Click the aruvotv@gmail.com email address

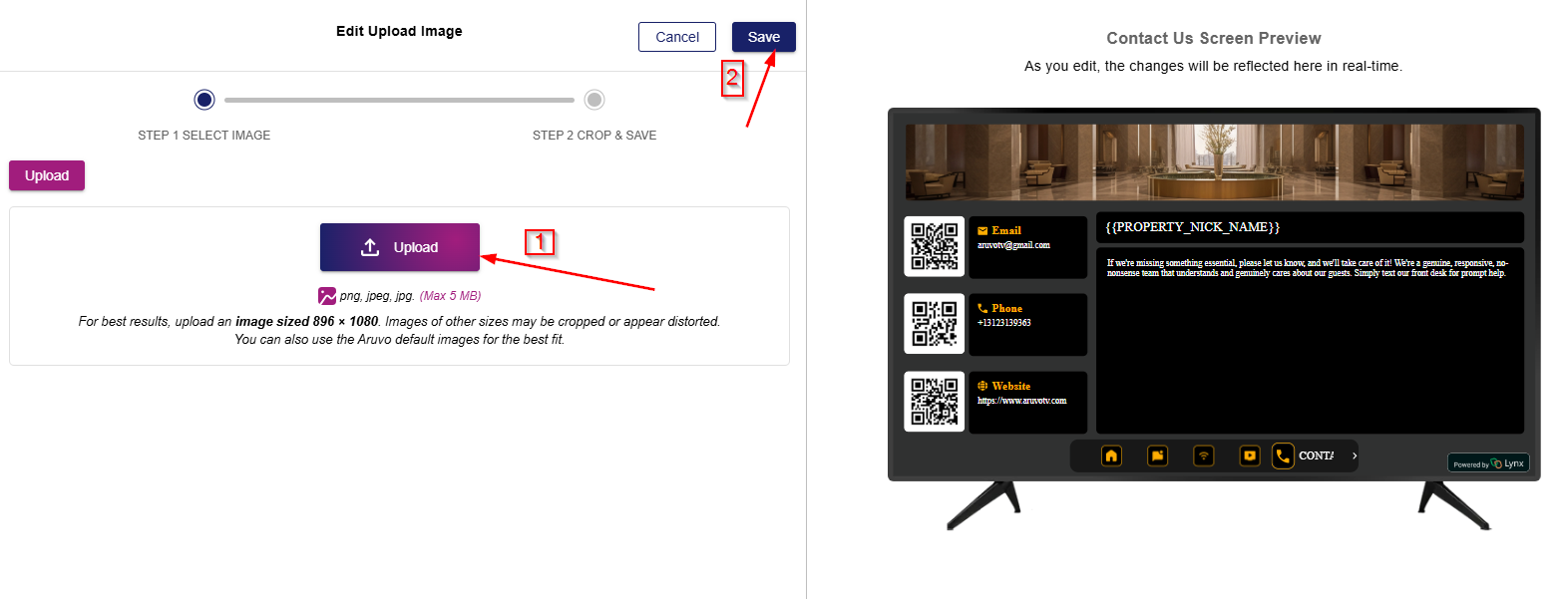point(1013,245)
